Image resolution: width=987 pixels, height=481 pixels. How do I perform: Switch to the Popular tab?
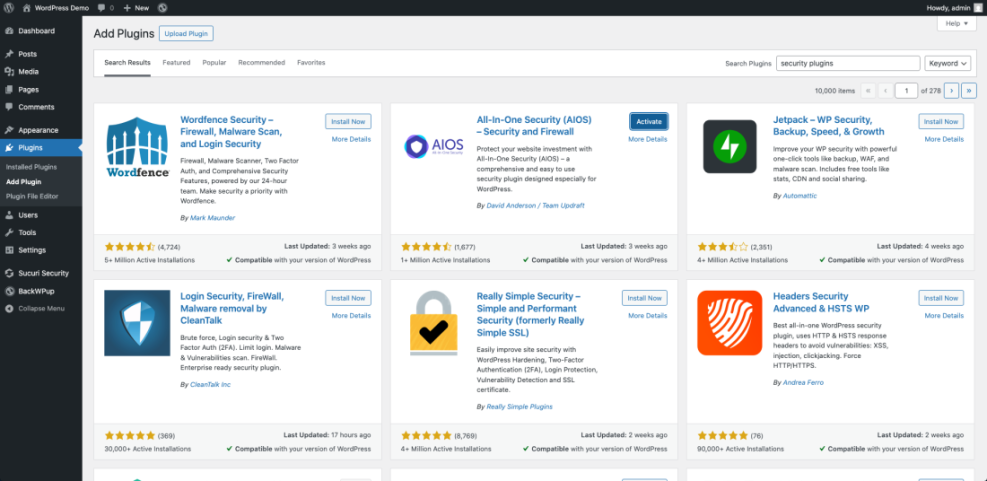[214, 63]
